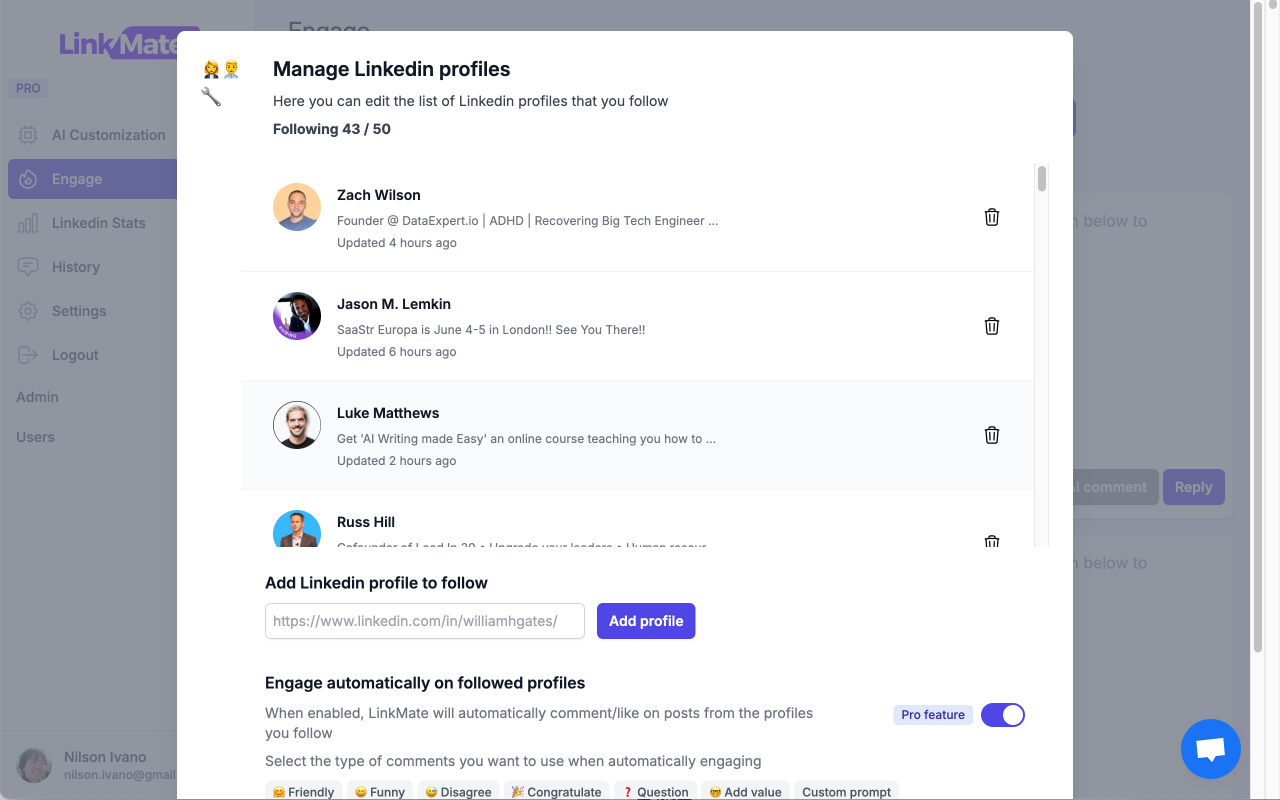Click the LinkedIn profile URL input field

tap(424, 621)
